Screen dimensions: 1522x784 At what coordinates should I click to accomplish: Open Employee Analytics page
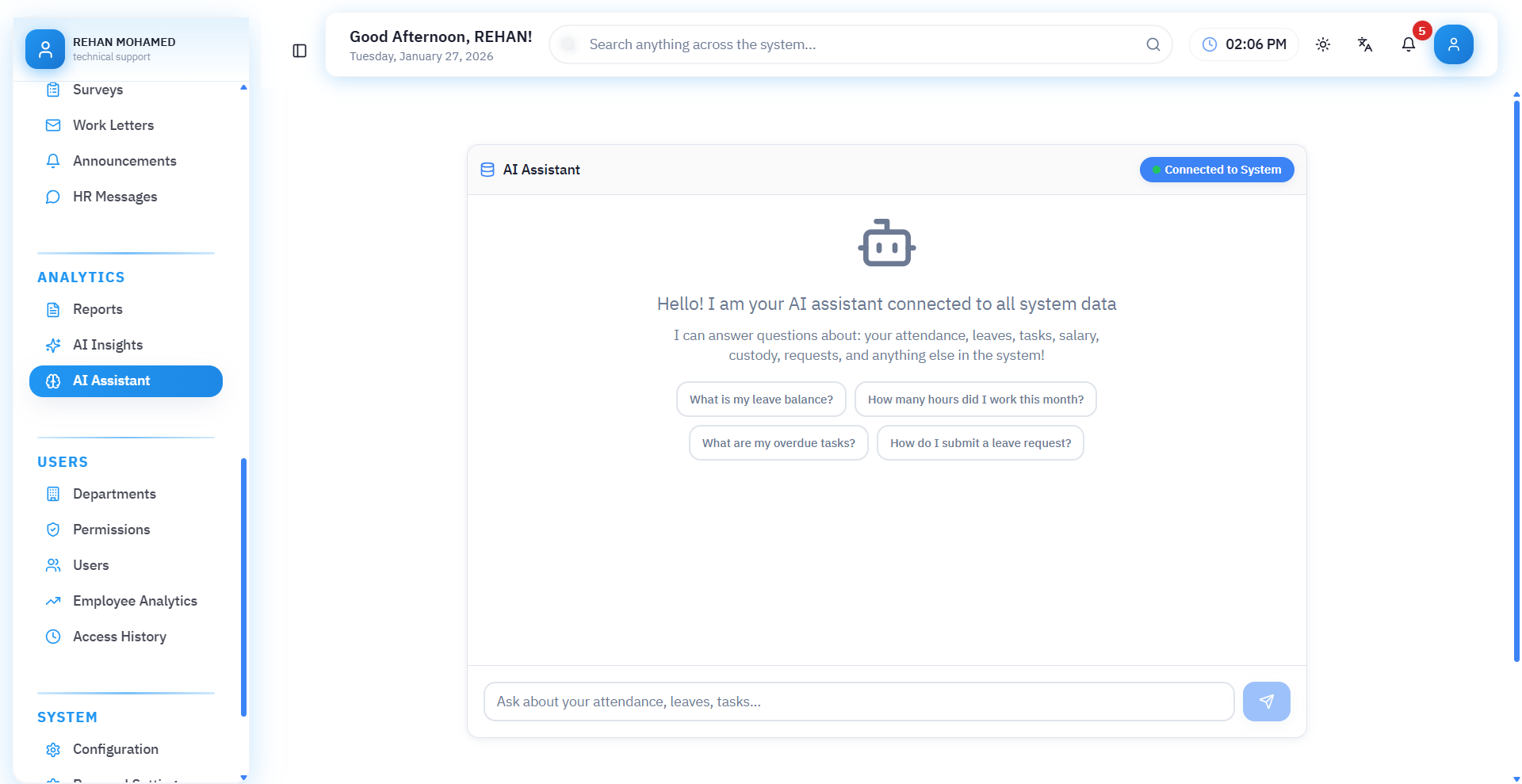(x=135, y=601)
